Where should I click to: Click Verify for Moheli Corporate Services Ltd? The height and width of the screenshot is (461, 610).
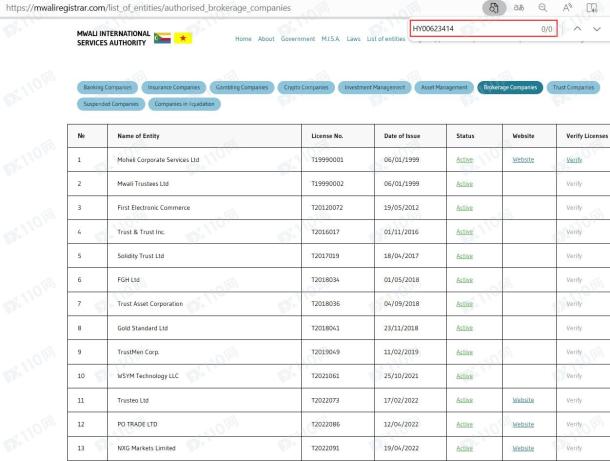(x=574, y=160)
